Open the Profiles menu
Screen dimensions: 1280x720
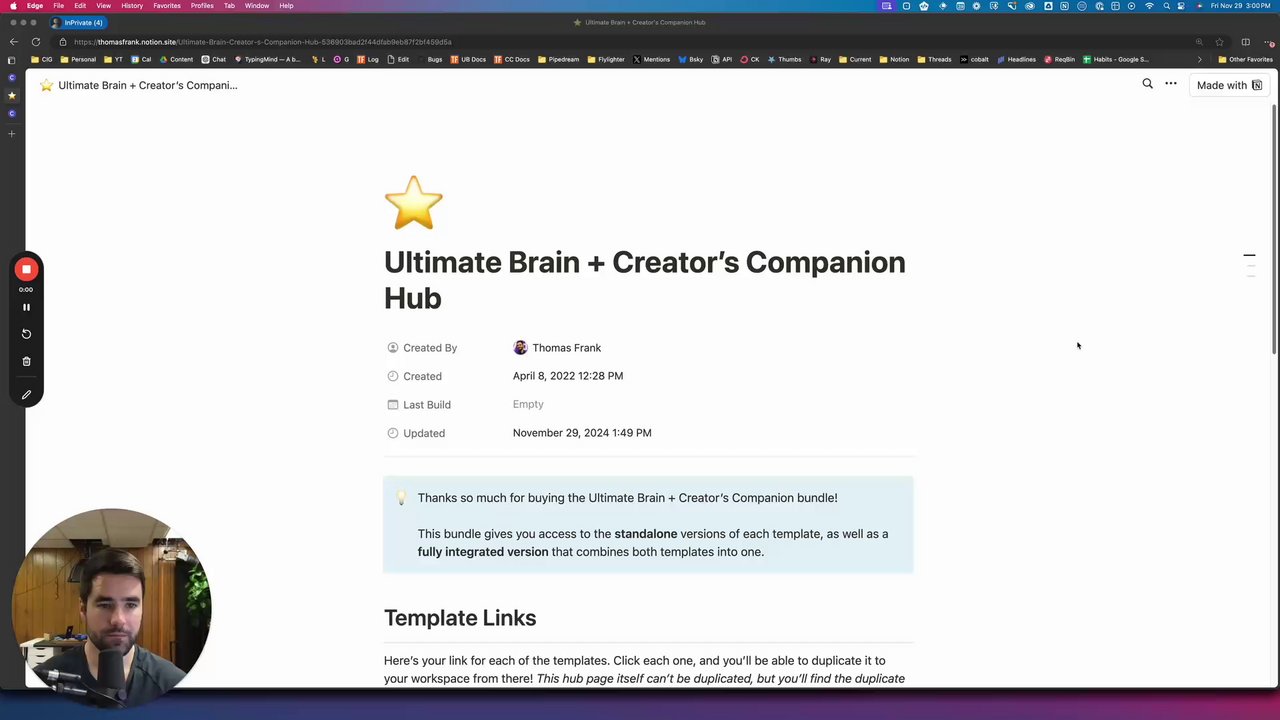[202, 6]
